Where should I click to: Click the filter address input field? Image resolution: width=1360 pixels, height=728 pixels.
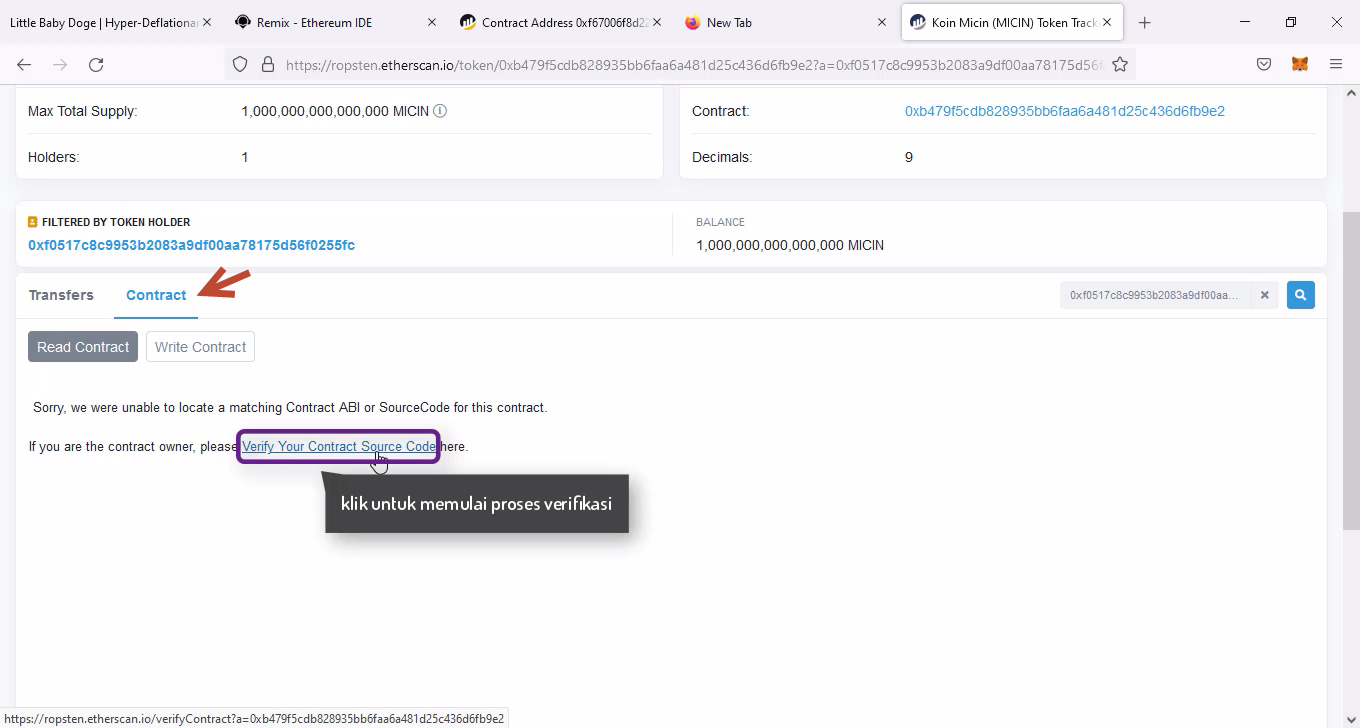pos(1155,295)
